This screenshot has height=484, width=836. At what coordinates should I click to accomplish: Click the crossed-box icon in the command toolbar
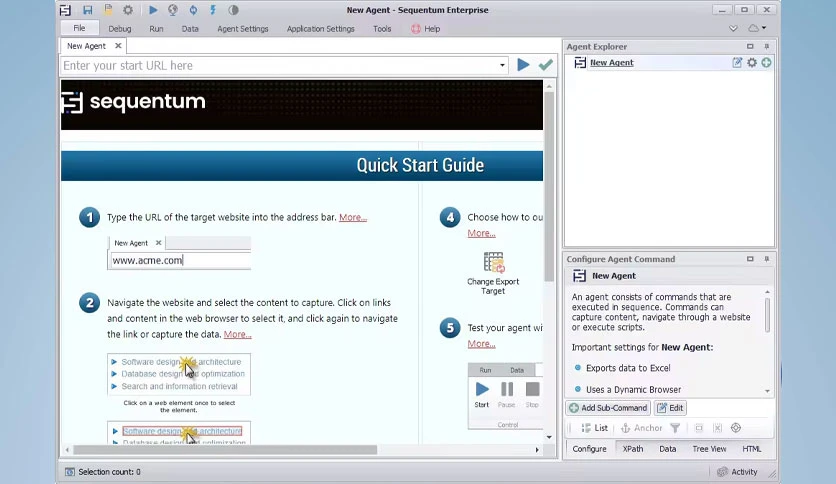pyautogui.click(x=718, y=428)
